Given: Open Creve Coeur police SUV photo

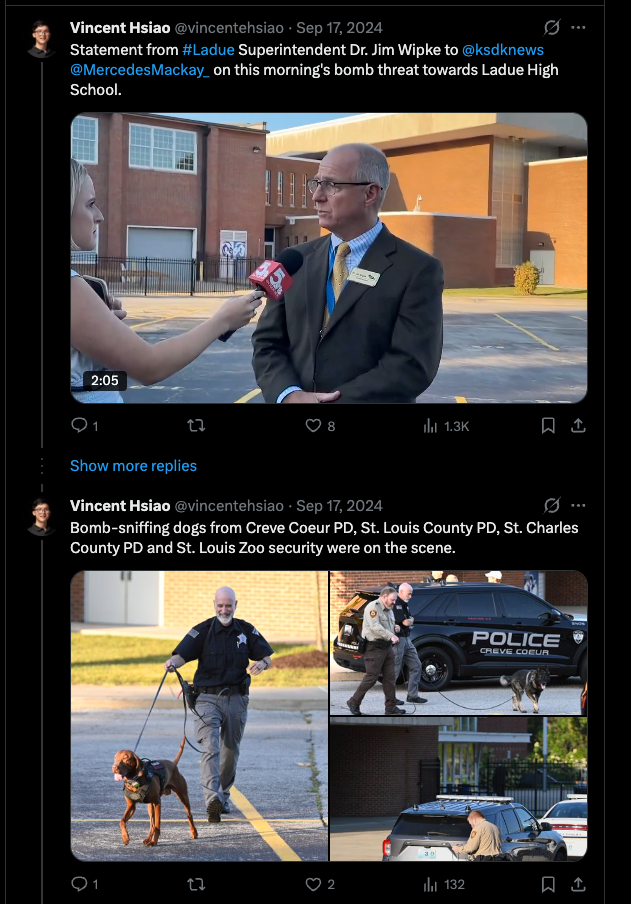Looking at the screenshot, I should (459, 643).
